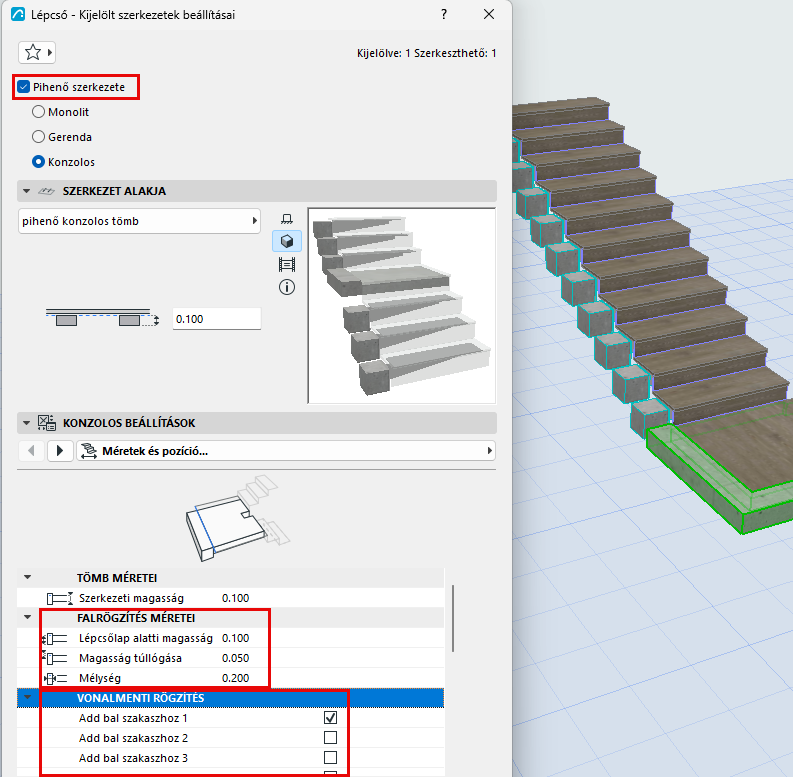
Task: Select the Konzolos radio option
Action: (38, 162)
